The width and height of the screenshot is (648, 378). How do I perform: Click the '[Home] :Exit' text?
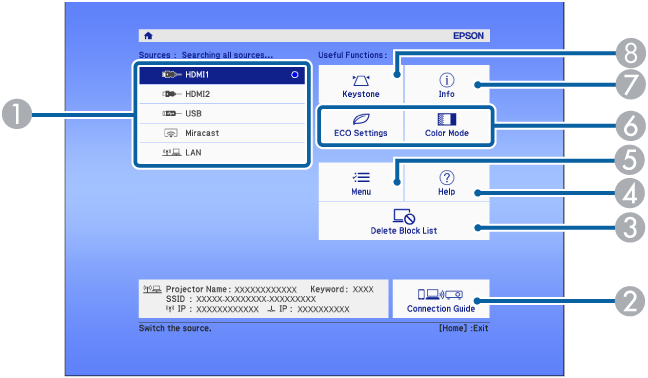(x=463, y=328)
